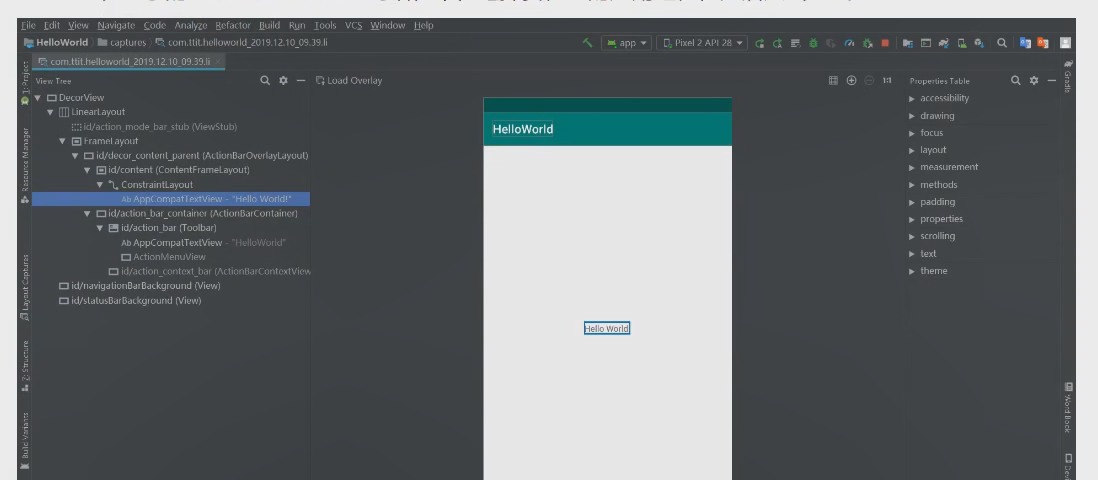Minimize the Properties Table panel
This screenshot has width=1098, height=480.
[x=1052, y=80]
